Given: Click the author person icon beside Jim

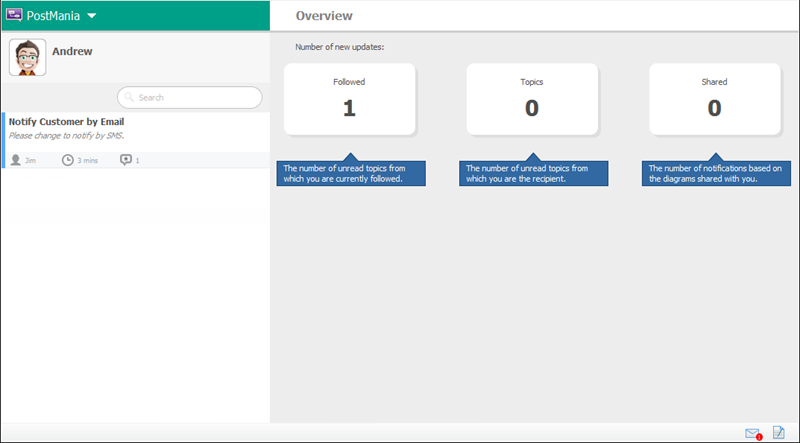Looking at the screenshot, I should tap(15, 160).
